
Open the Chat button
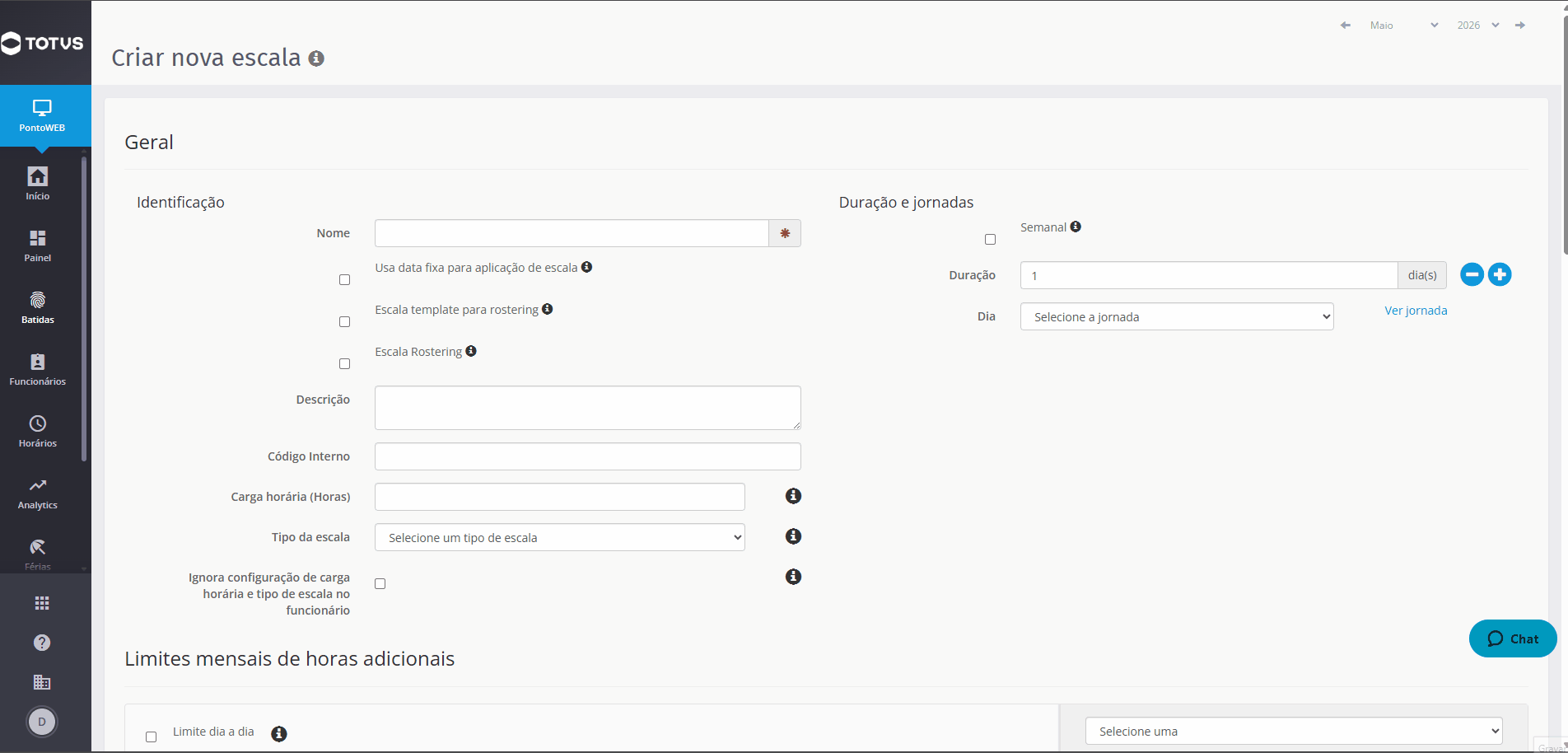[1513, 638]
